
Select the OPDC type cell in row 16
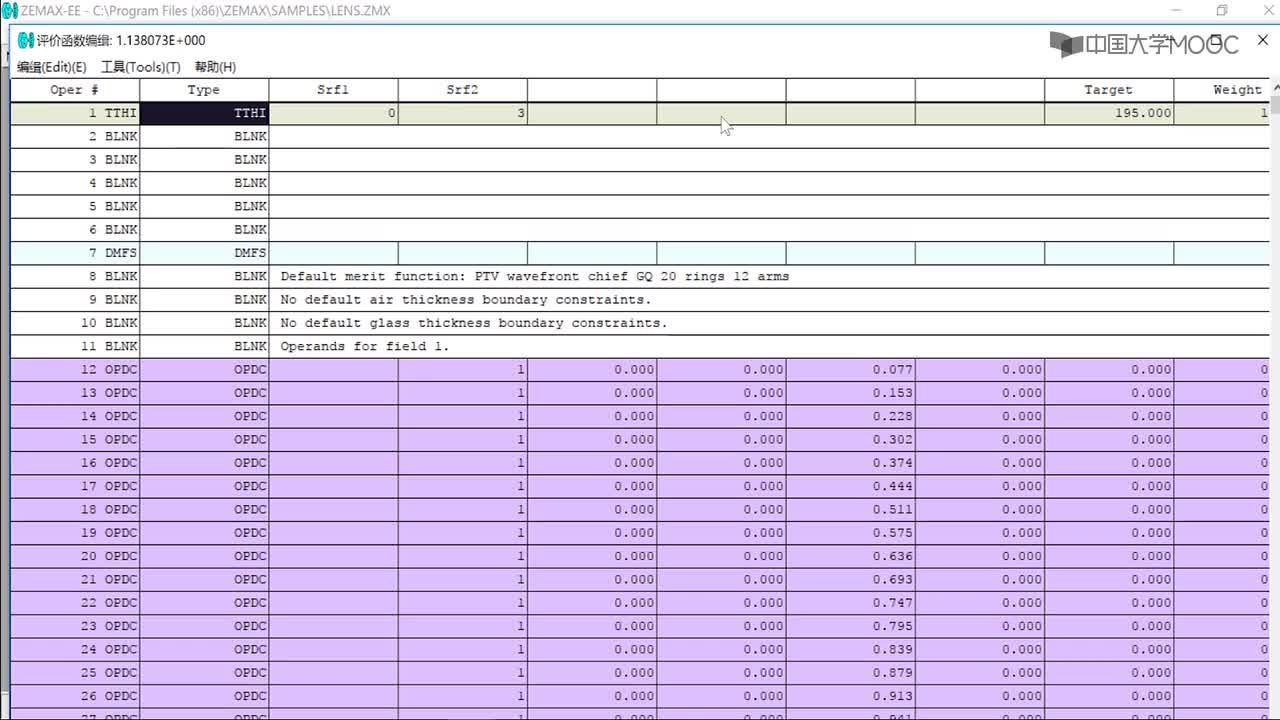click(x=204, y=463)
